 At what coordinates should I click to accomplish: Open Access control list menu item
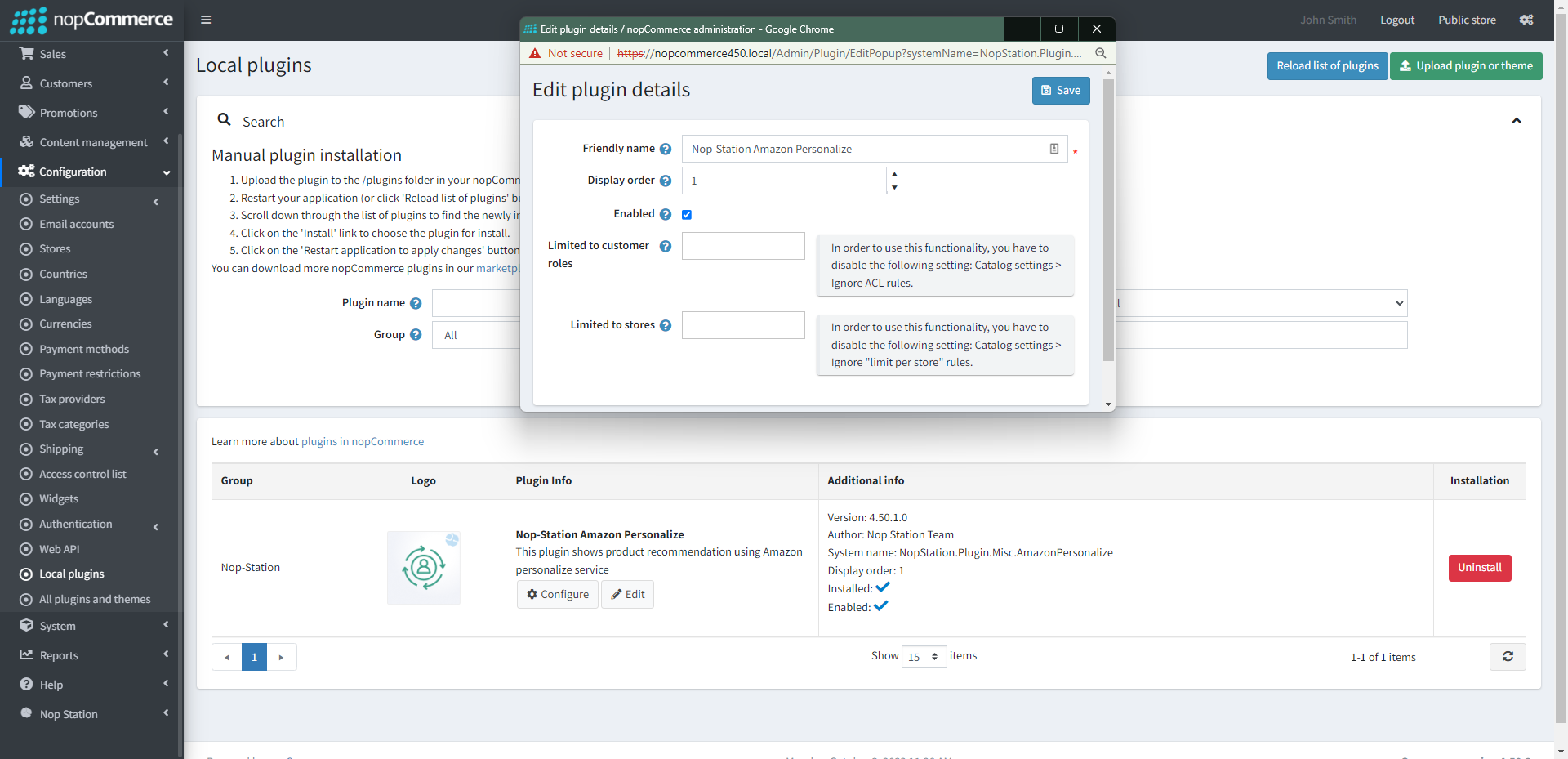click(82, 474)
